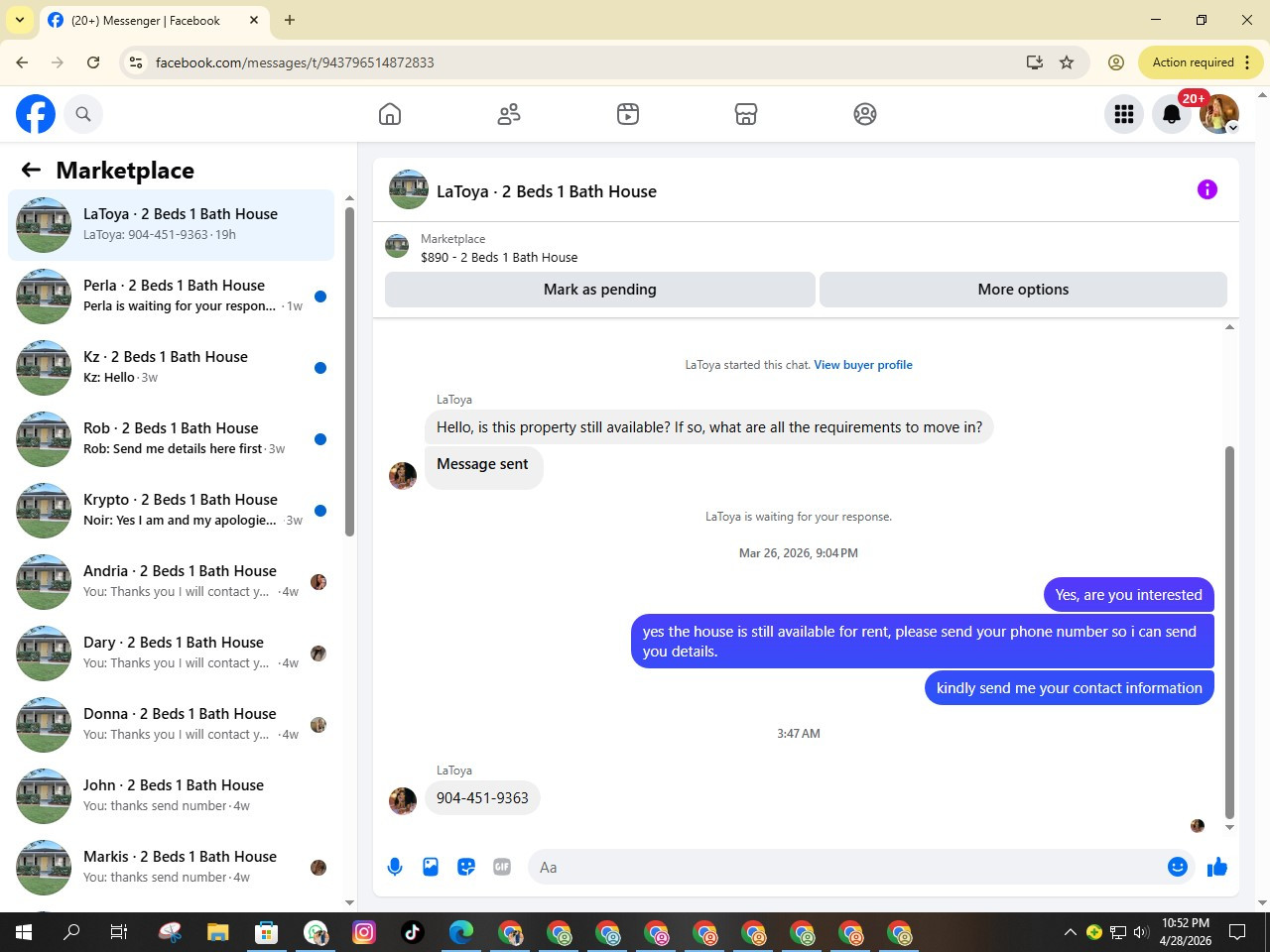This screenshot has height=952, width=1270.
Task: Open the GIF picker
Action: point(502,867)
